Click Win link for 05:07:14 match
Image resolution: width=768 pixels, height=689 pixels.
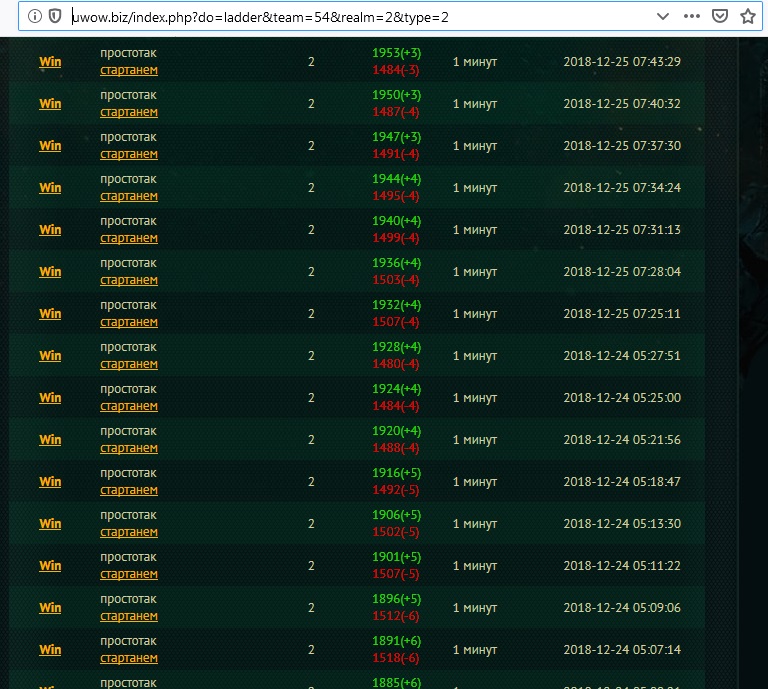(50, 650)
